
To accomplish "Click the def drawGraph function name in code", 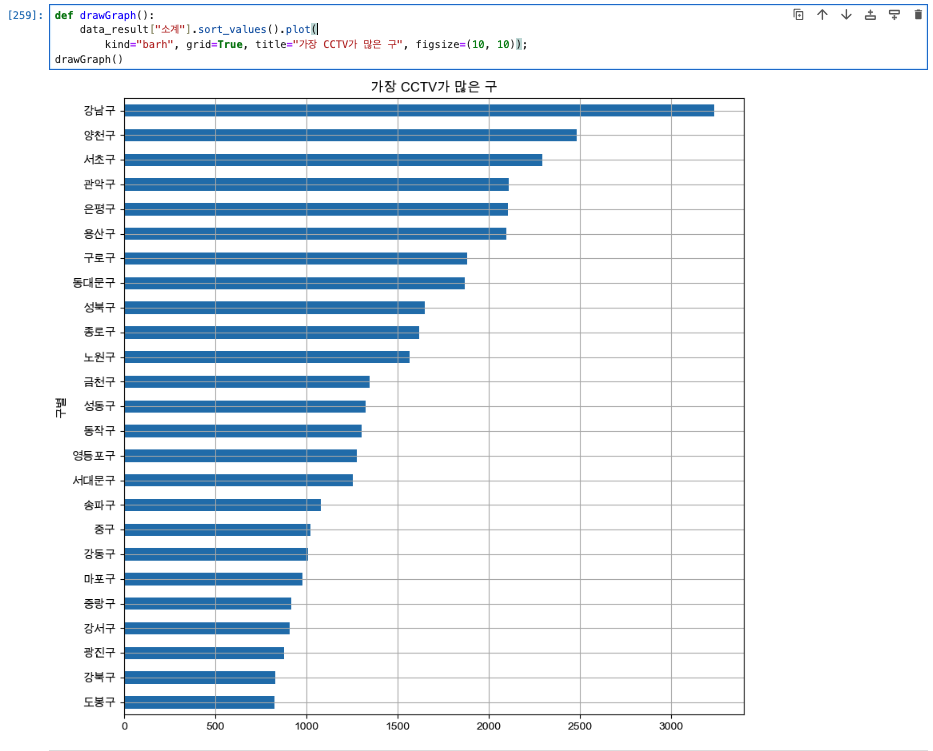I will coord(108,15).
